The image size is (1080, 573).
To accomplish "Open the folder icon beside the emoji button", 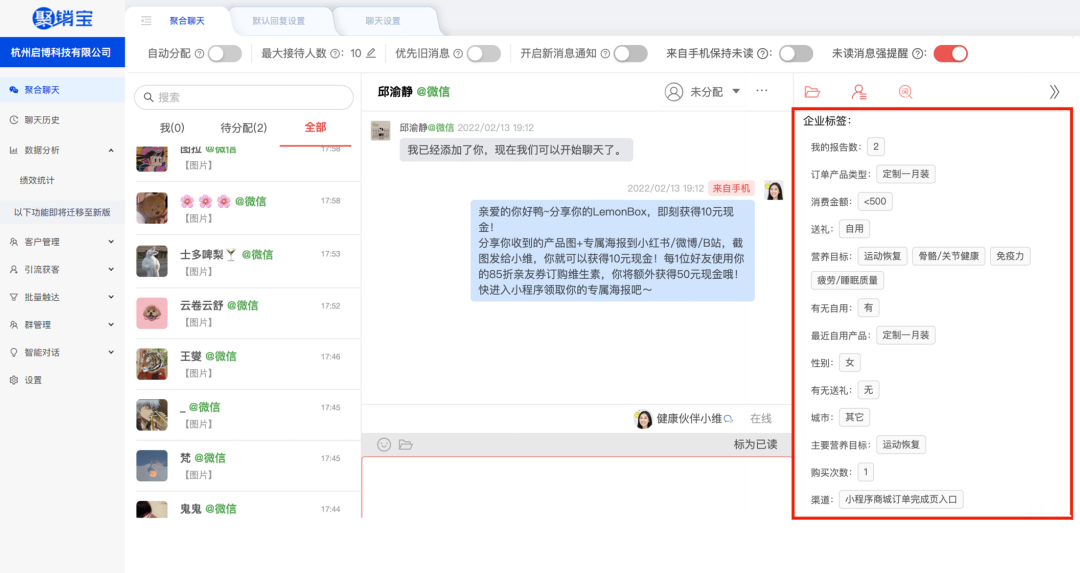I will click(x=406, y=445).
